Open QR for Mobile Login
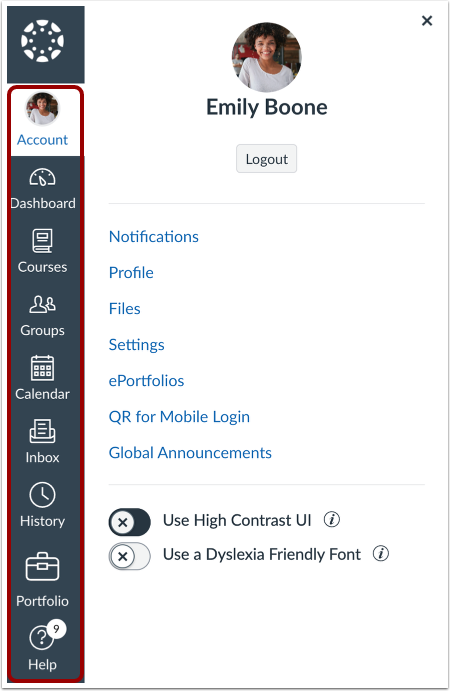Viewport: 450px width, 691px height. pyautogui.click(x=179, y=417)
